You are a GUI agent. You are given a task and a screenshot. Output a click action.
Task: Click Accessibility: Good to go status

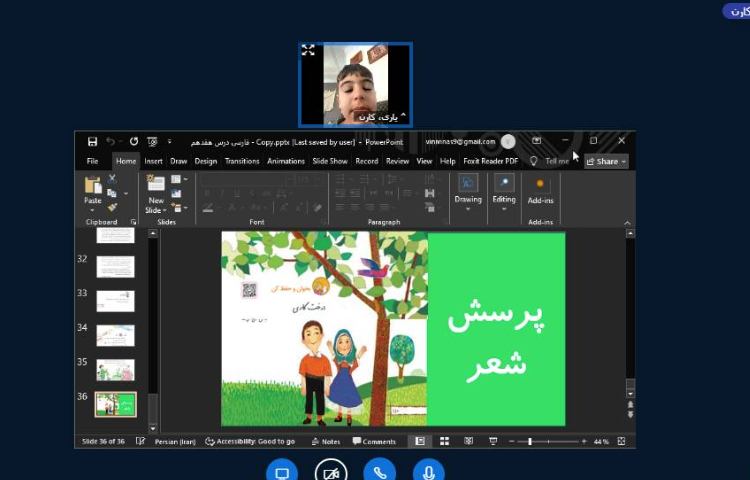[250, 442]
